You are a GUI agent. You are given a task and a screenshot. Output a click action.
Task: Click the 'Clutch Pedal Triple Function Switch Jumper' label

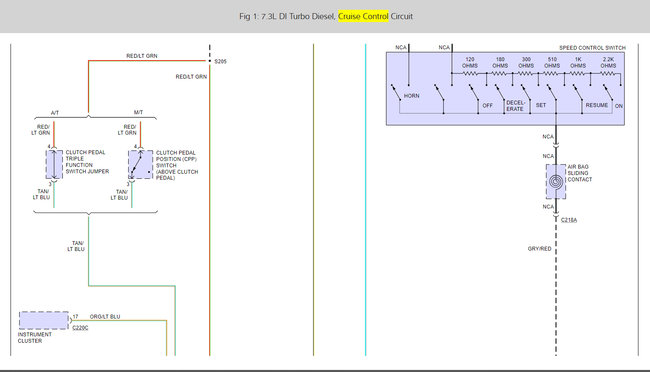click(x=87, y=162)
